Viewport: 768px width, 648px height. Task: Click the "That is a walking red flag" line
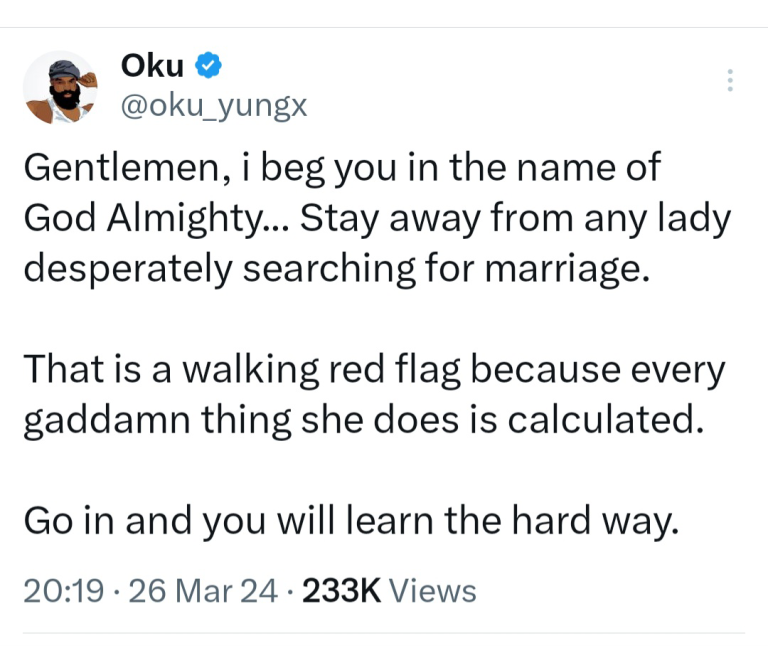(x=373, y=370)
